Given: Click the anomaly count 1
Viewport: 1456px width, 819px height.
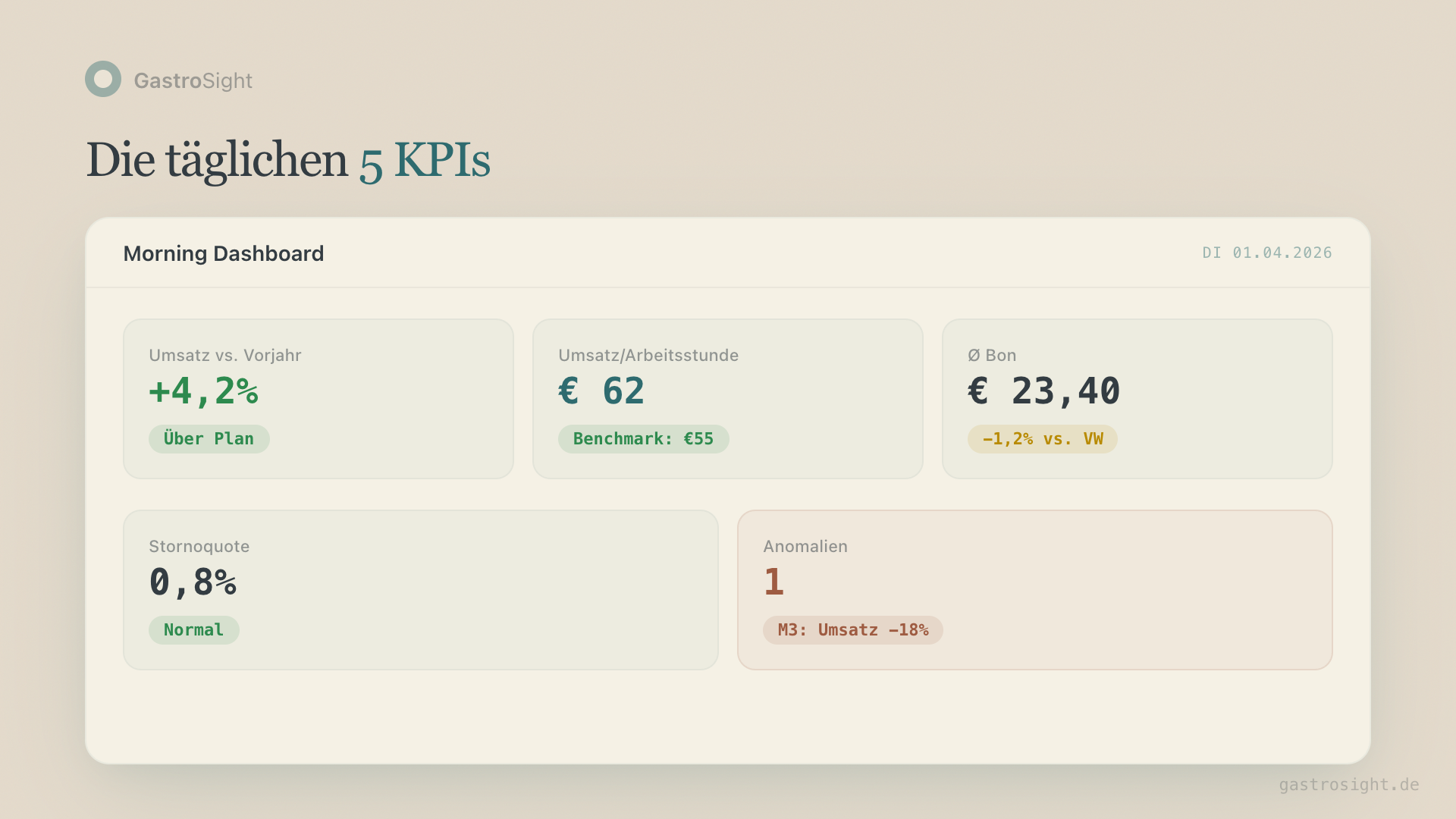Looking at the screenshot, I should [x=773, y=582].
